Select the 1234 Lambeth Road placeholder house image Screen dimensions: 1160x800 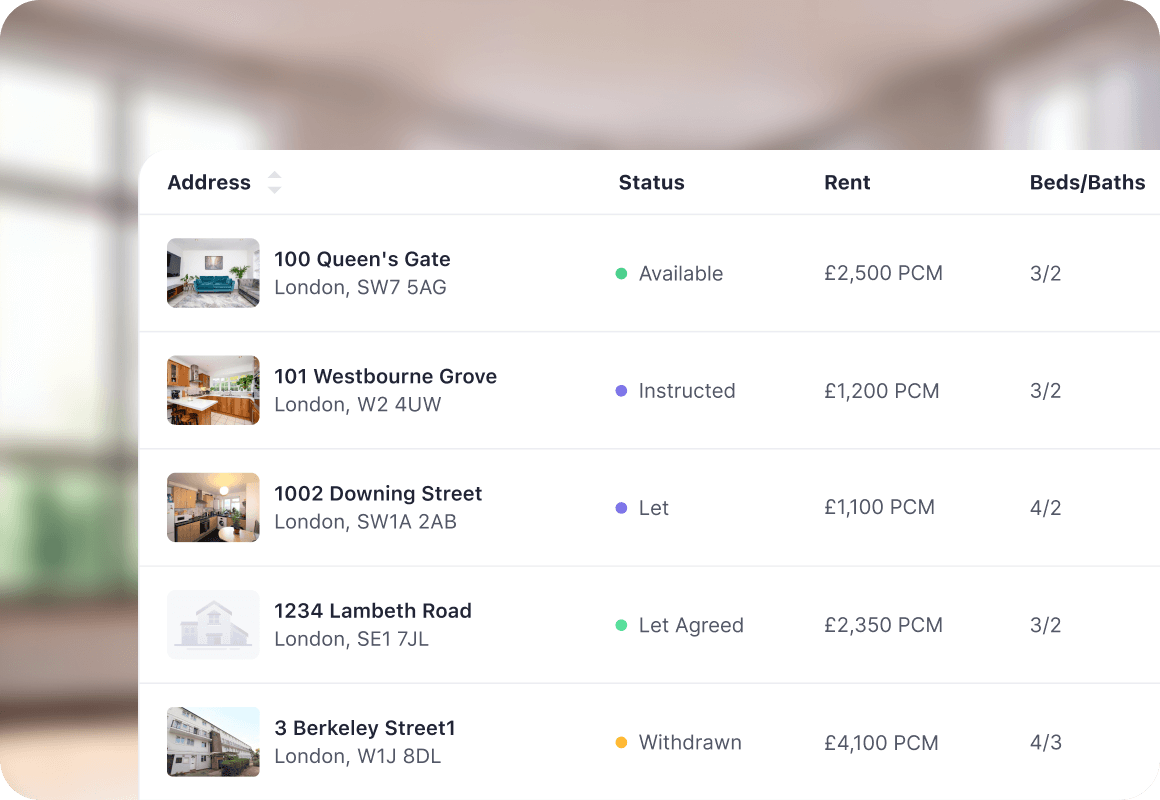point(213,624)
